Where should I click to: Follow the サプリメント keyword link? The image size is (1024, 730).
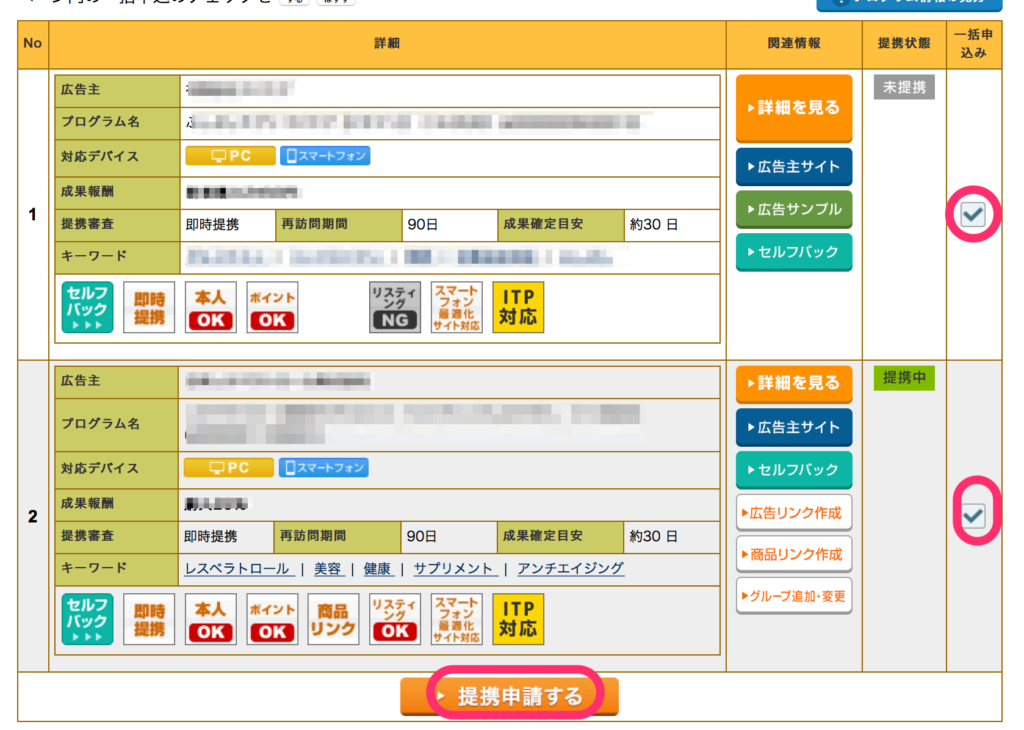pyautogui.click(x=453, y=568)
